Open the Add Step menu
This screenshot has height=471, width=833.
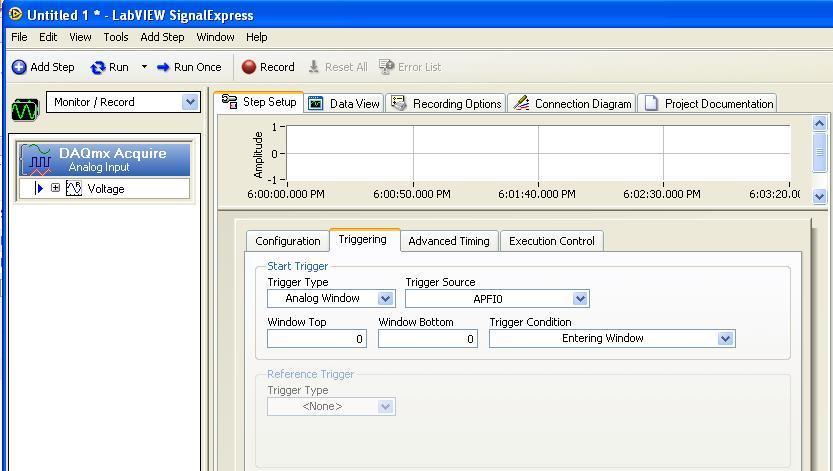click(162, 37)
